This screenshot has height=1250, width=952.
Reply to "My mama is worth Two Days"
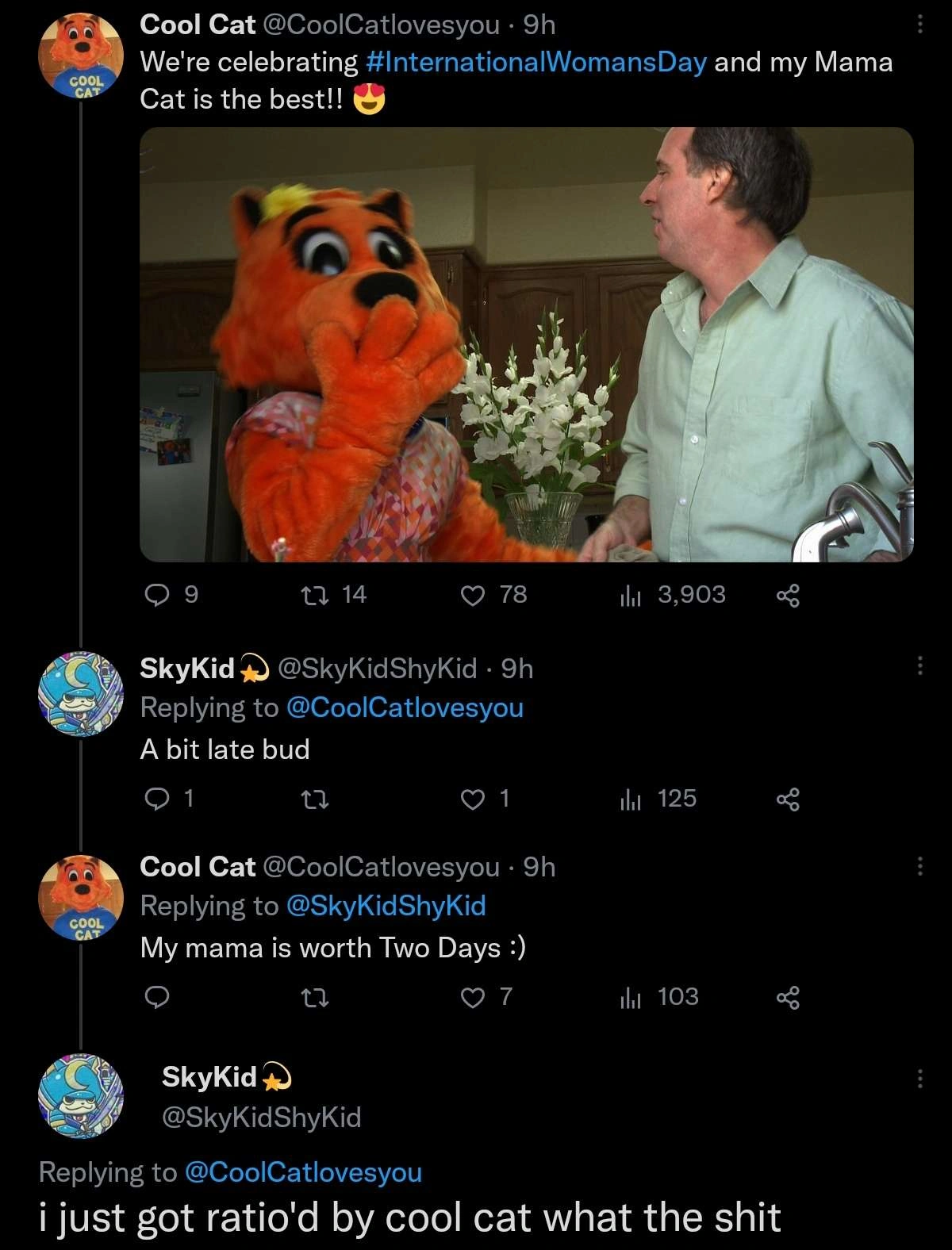(x=157, y=997)
